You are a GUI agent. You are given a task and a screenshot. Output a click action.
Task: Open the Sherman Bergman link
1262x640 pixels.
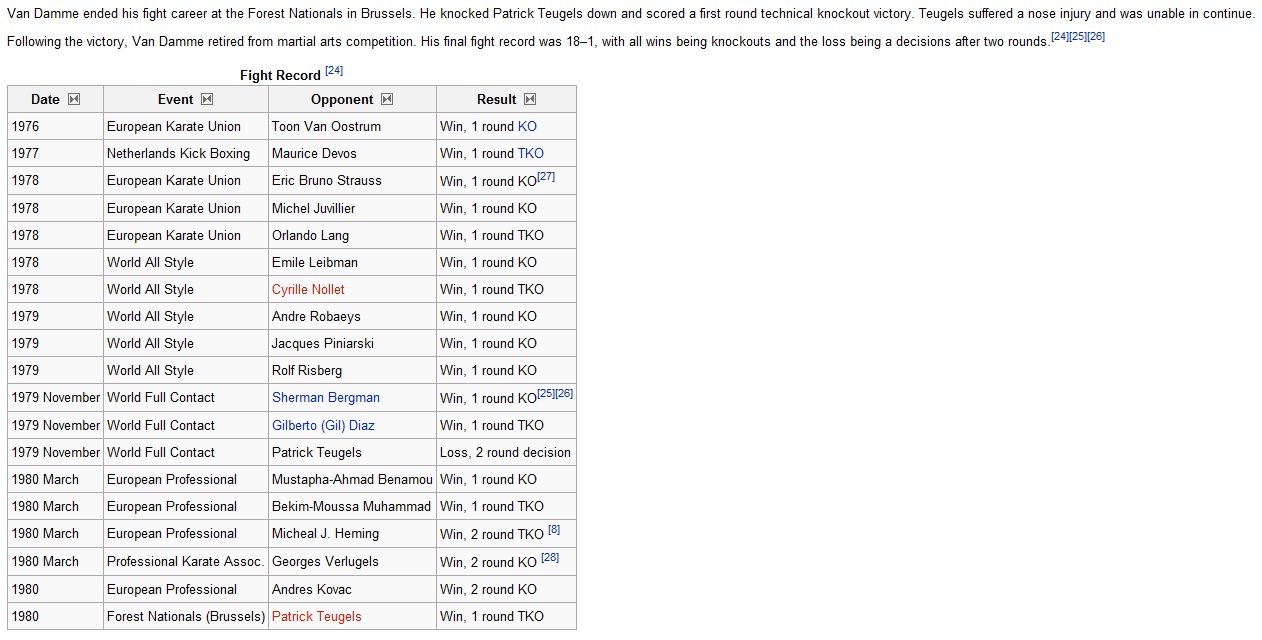pyautogui.click(x=326, y=397)
